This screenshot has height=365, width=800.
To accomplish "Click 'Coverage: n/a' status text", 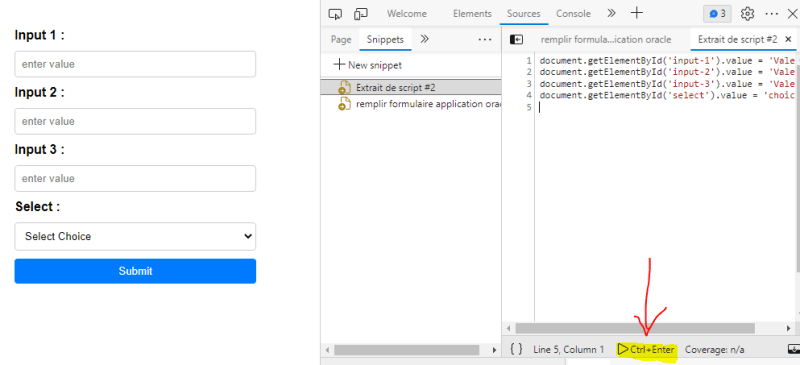I will click(x=714, y=350).
